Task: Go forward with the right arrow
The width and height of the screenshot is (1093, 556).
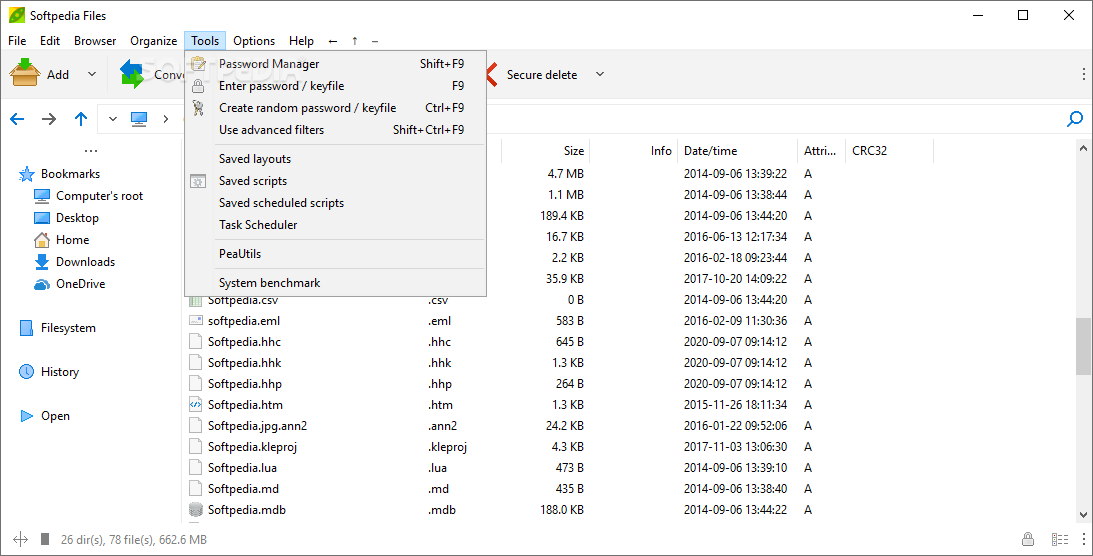Action: 49,119
